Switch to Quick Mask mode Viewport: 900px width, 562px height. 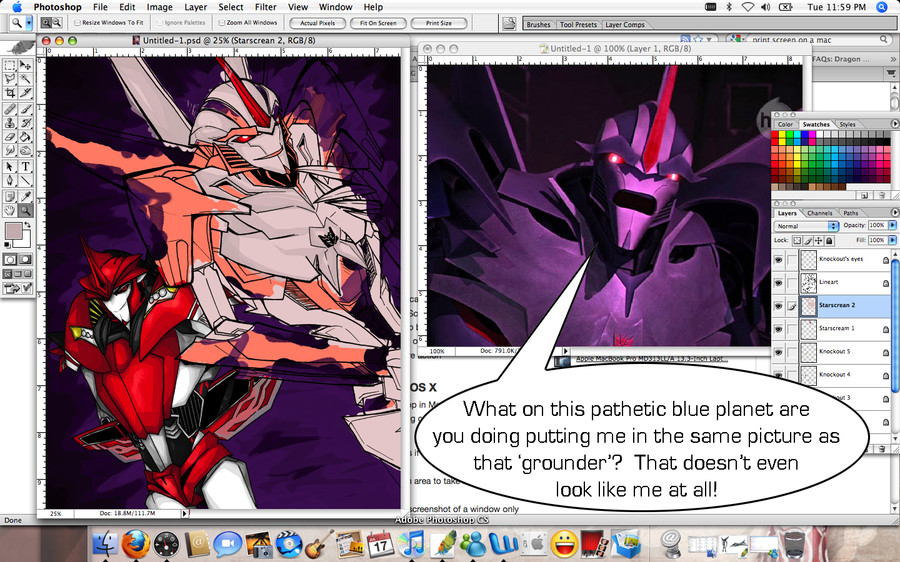[x=25, y=259]
